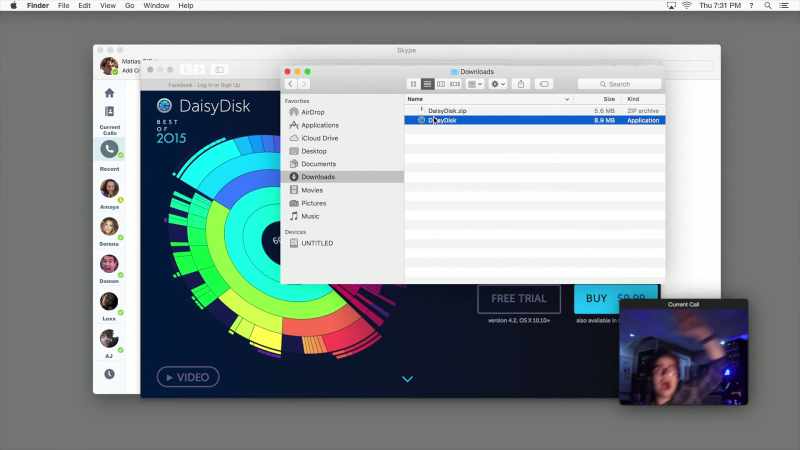Select the Skype current call phone icon
Screen dimensions: 800x450
pos(109,149)
